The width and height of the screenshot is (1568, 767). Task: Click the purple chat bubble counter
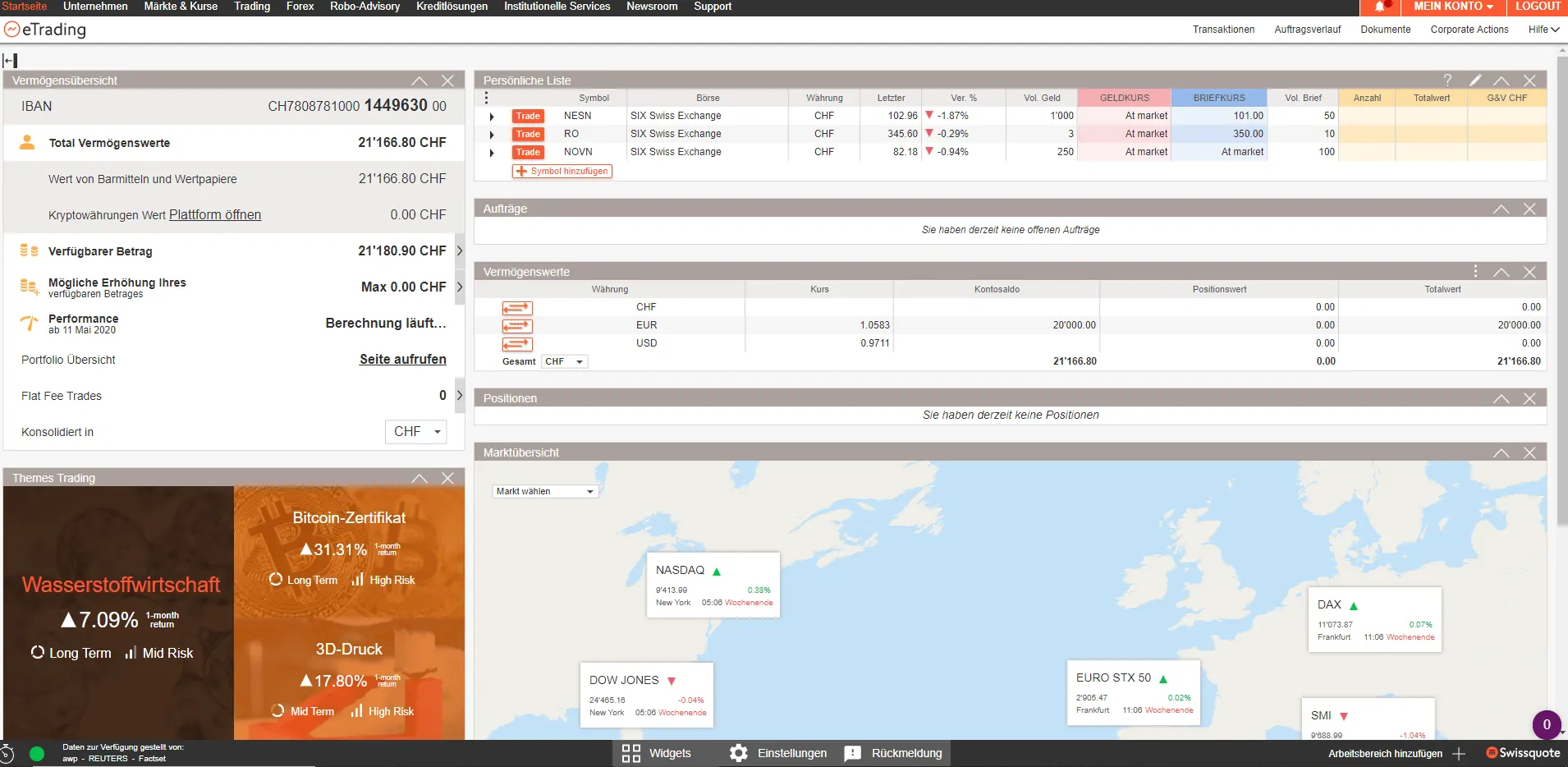tap(1547, 724)
